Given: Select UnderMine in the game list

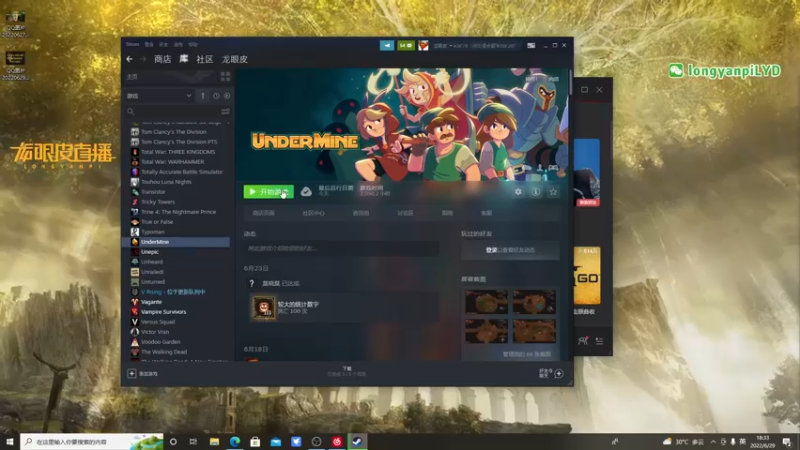Looking at the screenshot, I should 175,242.
